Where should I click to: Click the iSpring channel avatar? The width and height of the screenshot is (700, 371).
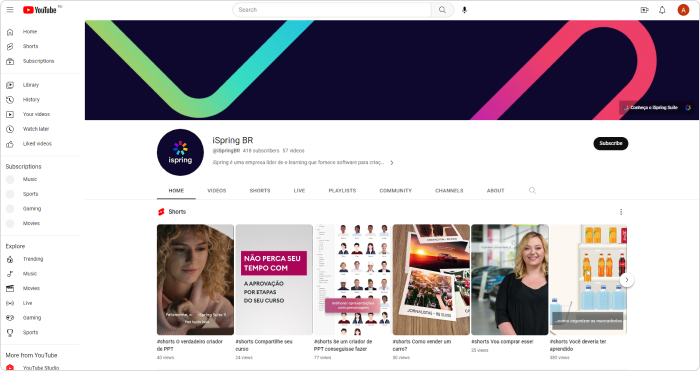180,152
